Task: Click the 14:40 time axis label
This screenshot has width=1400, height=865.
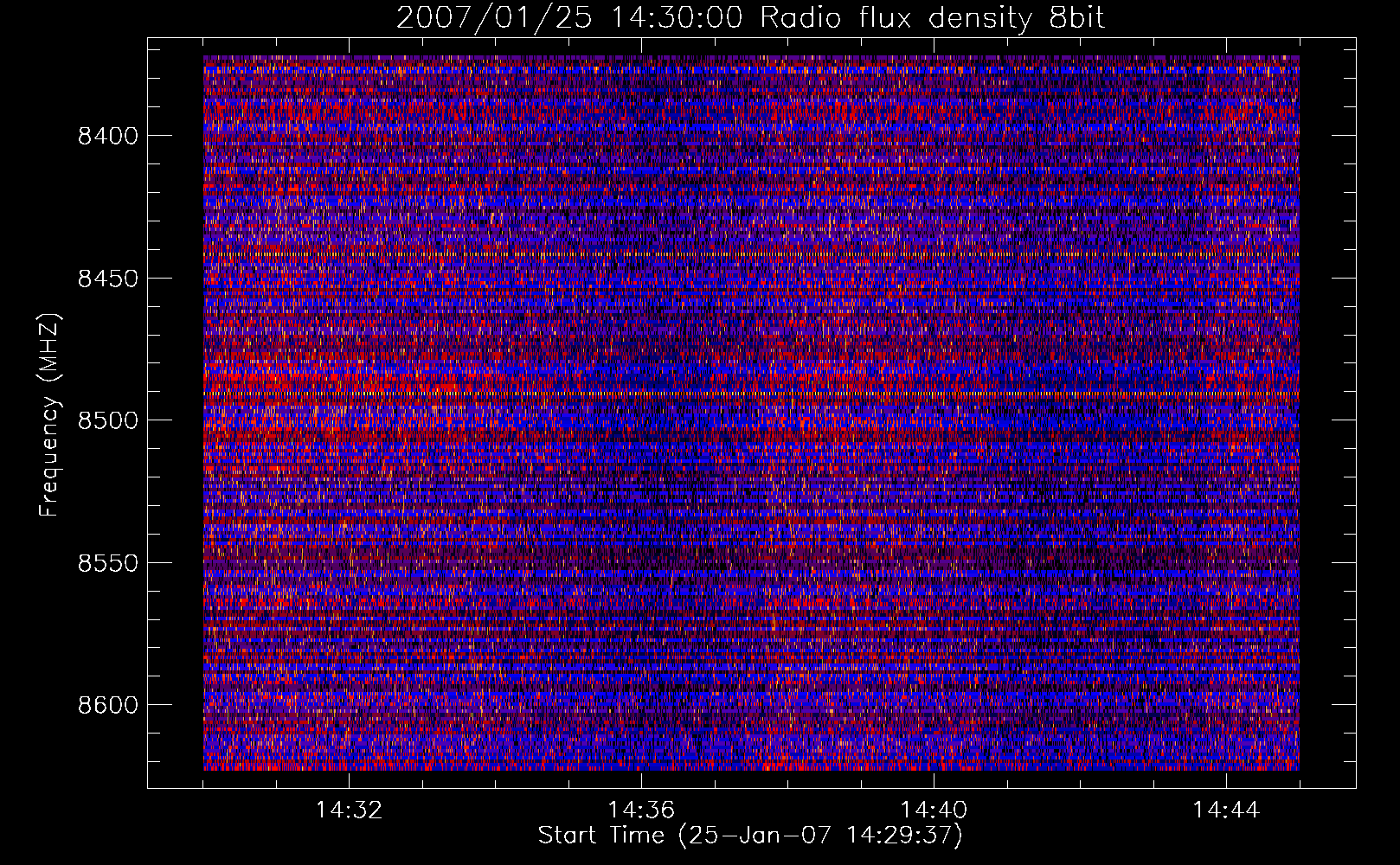Action: tap(934, 811)
